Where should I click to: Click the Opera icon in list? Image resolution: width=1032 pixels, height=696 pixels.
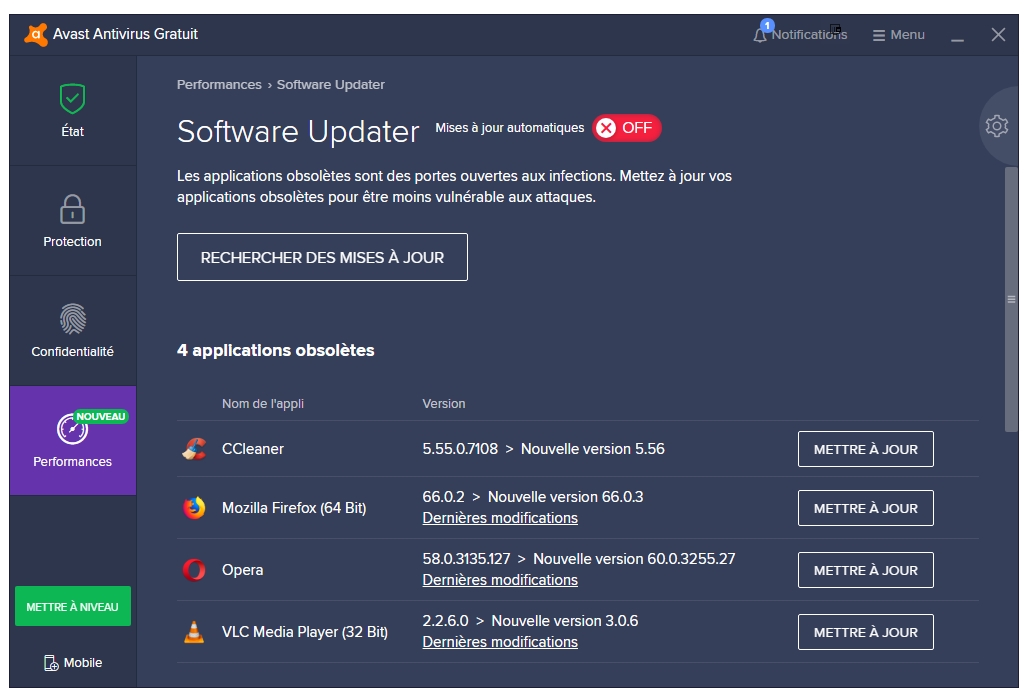pyautogui.click(x=194, y=570)
